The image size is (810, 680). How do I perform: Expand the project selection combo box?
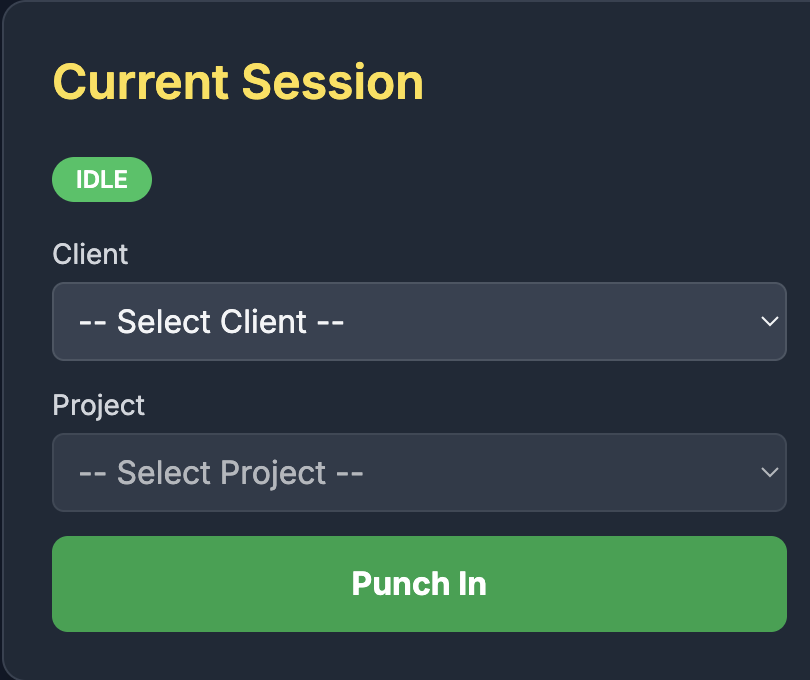coord(419,472)
